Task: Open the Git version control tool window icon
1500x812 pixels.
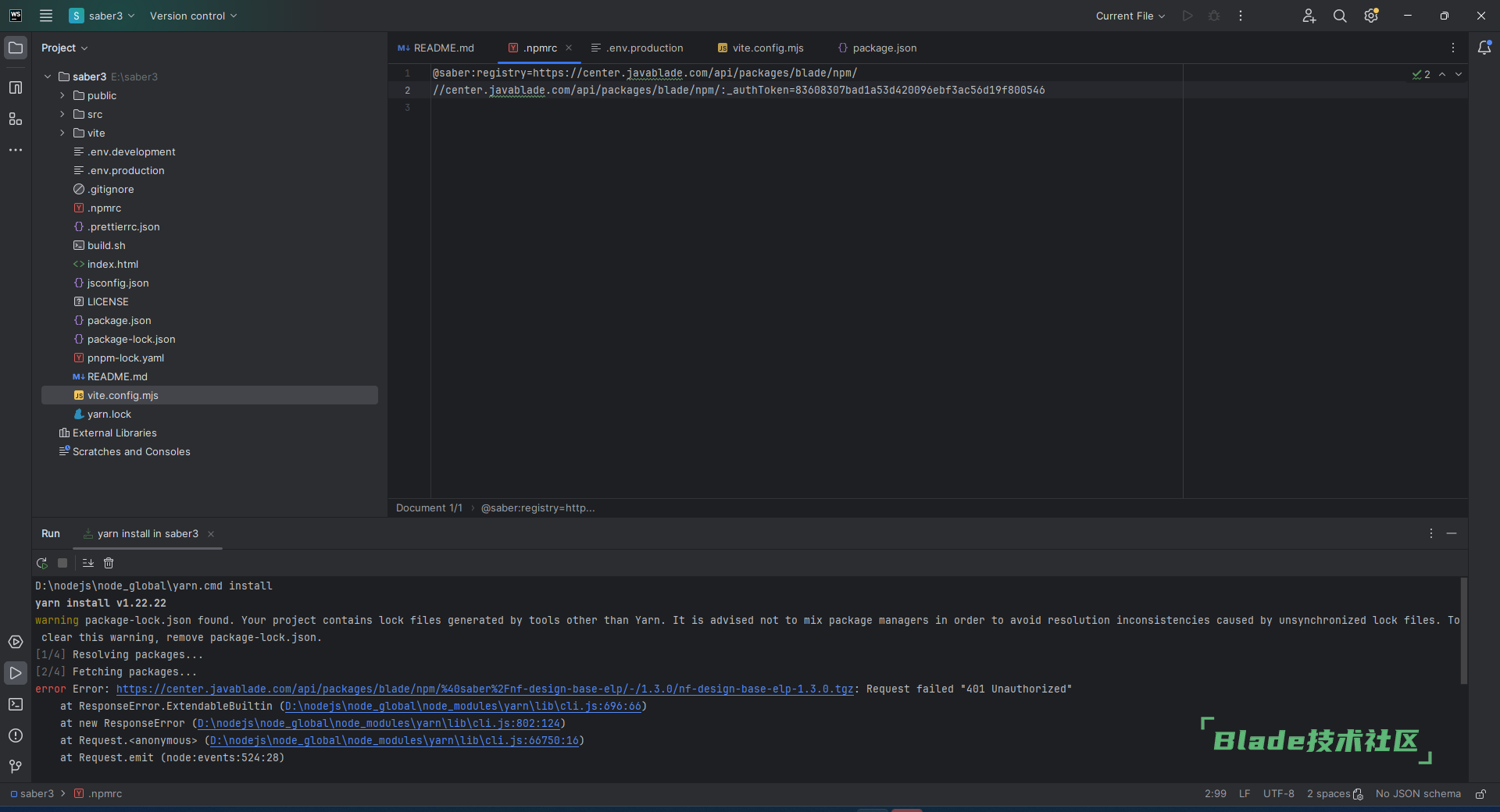Action: (16, 767)
